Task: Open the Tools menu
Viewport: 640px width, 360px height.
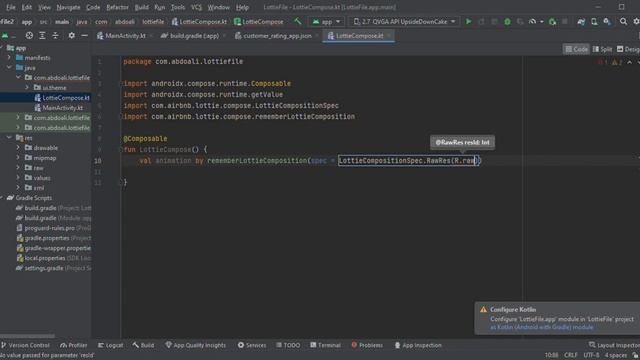Action: tap(178, 7)
